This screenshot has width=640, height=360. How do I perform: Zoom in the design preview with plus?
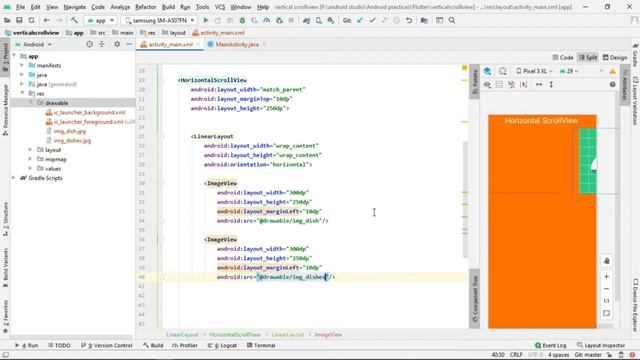tap(607, 276)
